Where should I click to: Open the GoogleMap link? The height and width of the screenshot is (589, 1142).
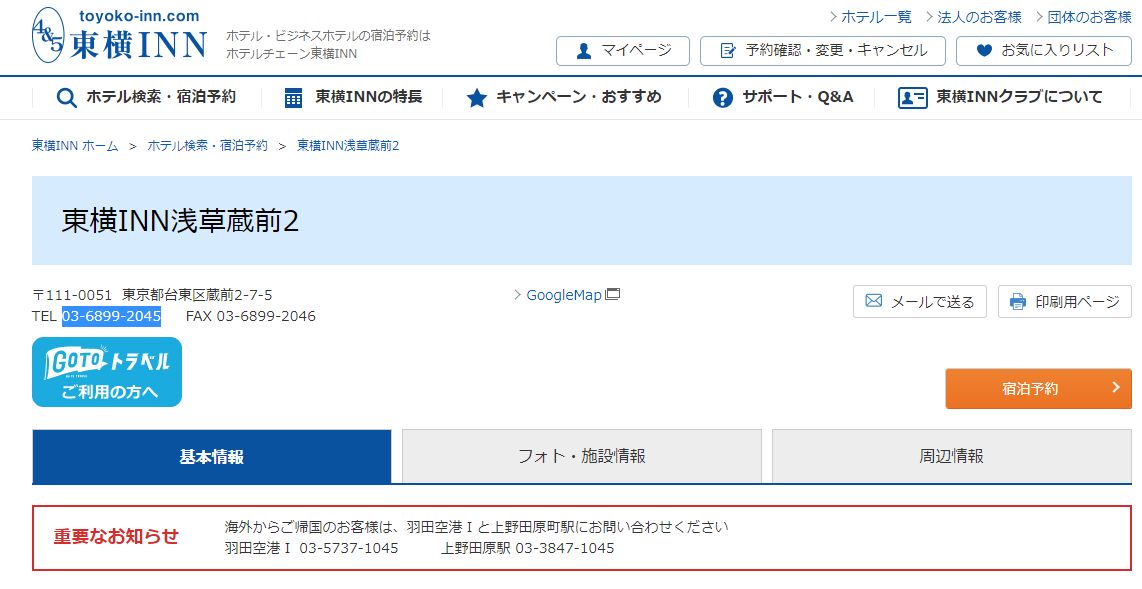tap(565, 295)
